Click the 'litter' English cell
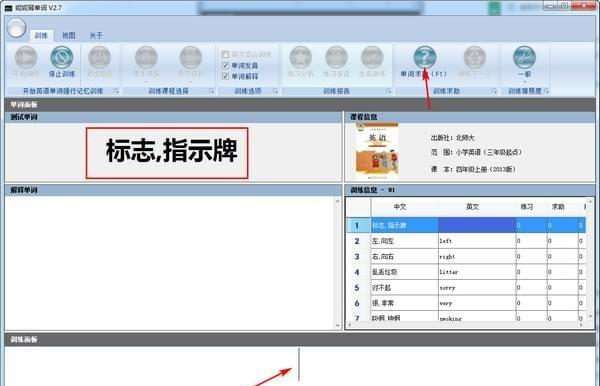The image size is (600, 386). click(477, 272)
